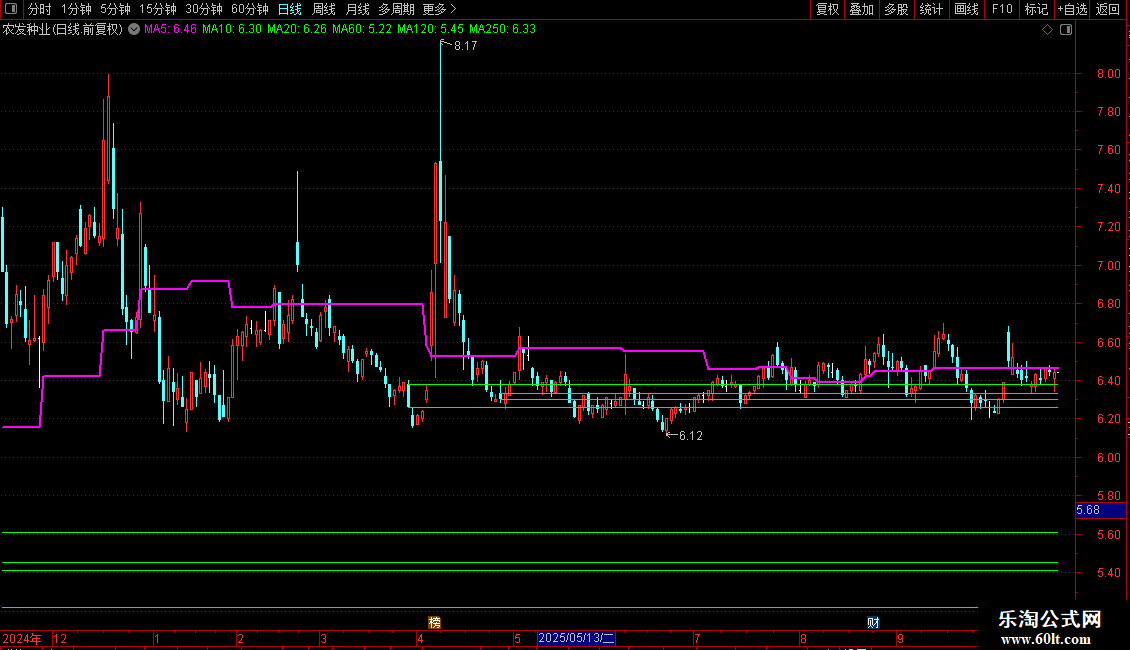Open the 画线 drawing tools
This screenshot has height=650, width=1130.
click(x=966, y=9)
